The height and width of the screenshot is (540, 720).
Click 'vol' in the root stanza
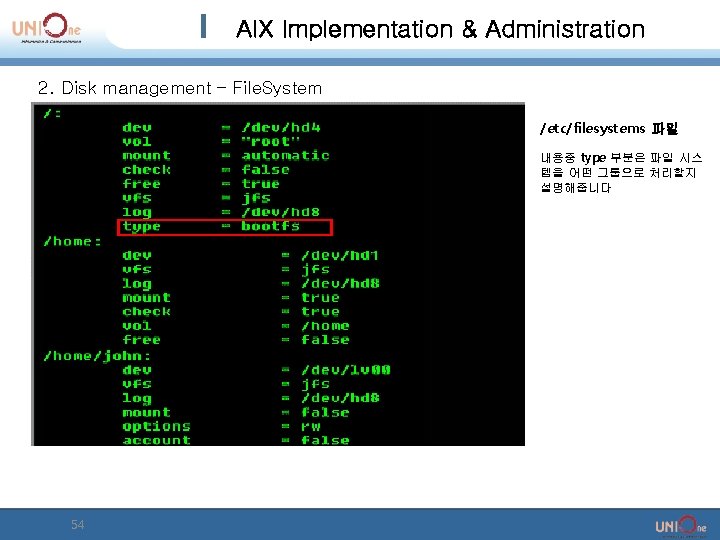pos(137,141)
